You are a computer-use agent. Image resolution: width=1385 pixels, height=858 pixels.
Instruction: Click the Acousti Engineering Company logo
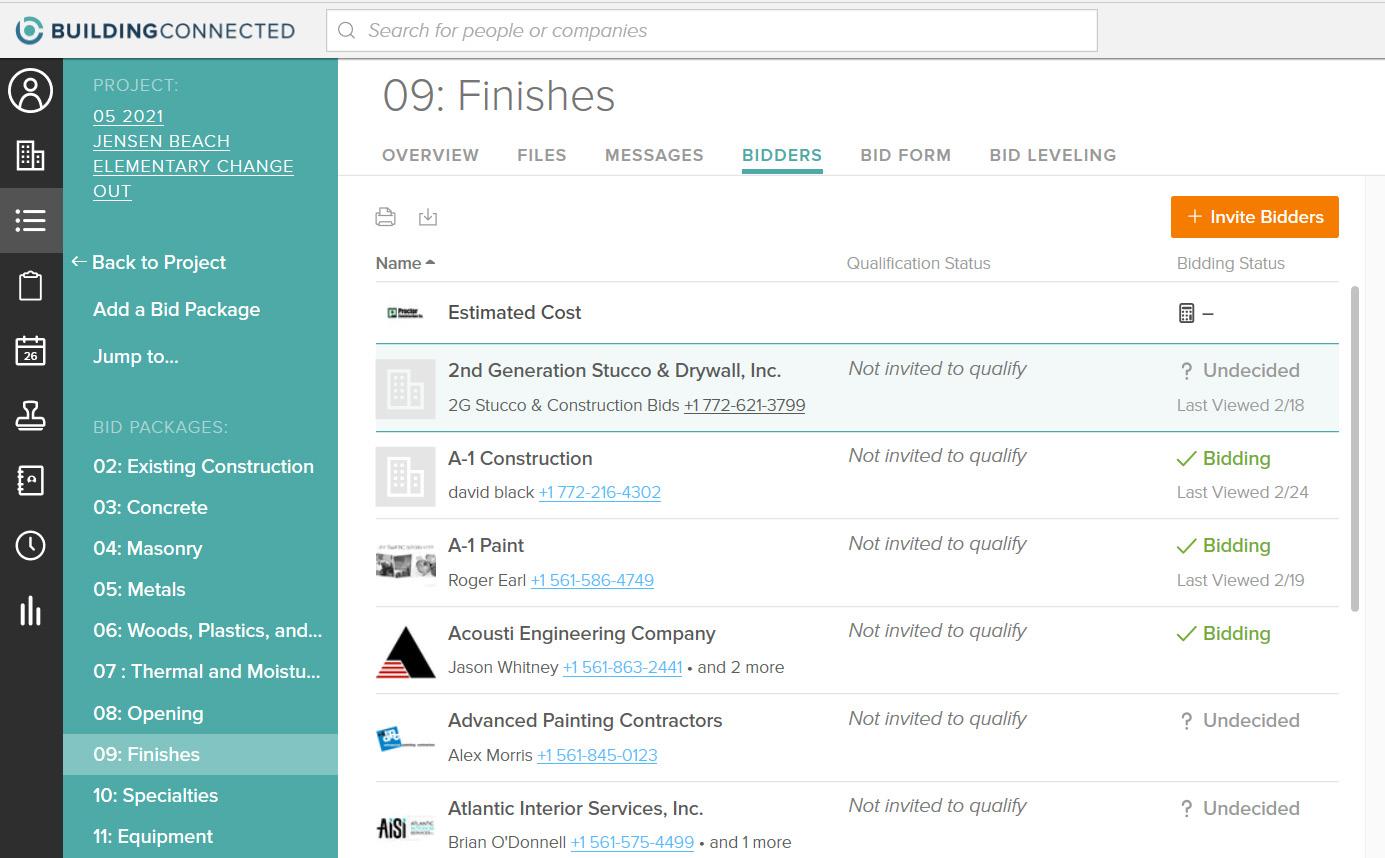pos(405,651)
